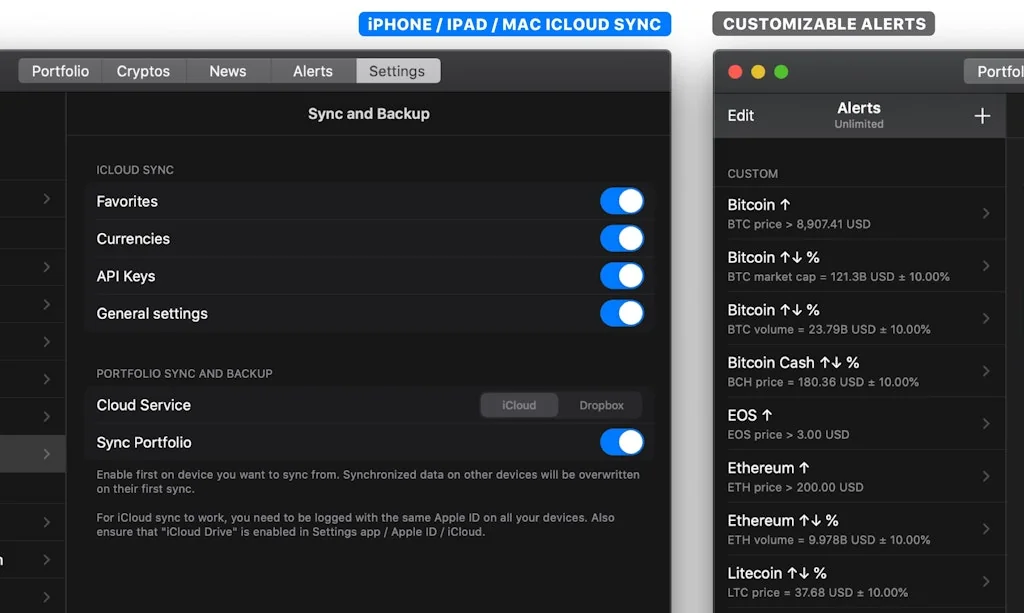The image size is (1024, 613).
Task: Switch to the Portfolio tab
Action: click(x=58, y=70)
